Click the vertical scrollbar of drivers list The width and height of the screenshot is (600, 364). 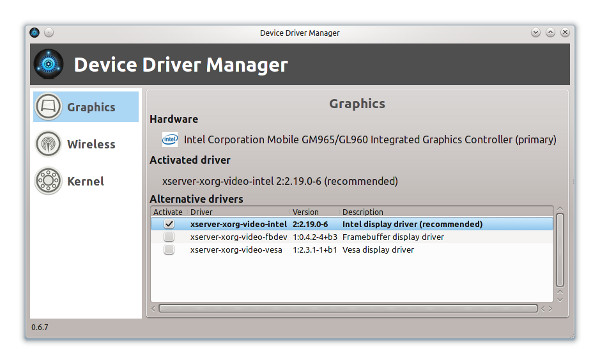point(560,250)
